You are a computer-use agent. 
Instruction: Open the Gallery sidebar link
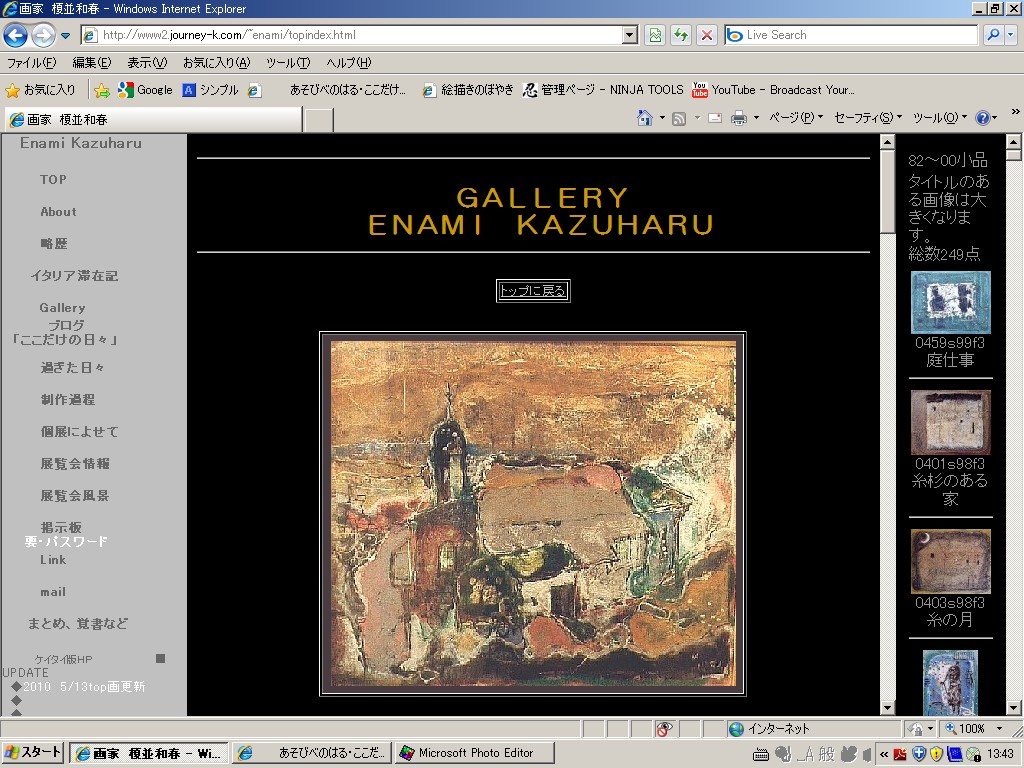click(62, 308)
